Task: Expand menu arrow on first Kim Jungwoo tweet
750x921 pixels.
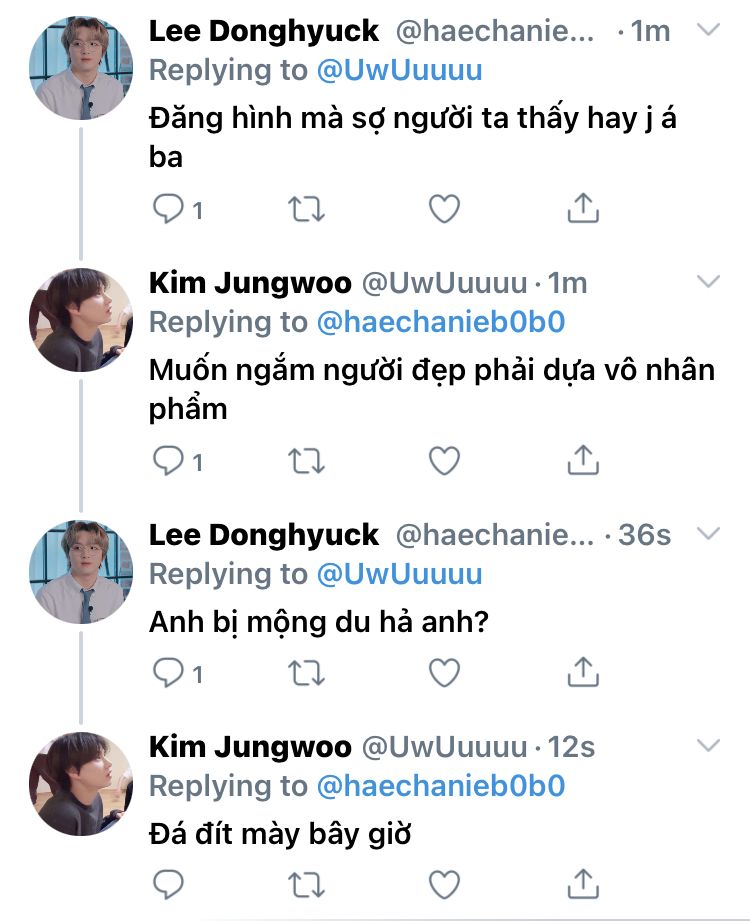Action: (x=708, y=280)
